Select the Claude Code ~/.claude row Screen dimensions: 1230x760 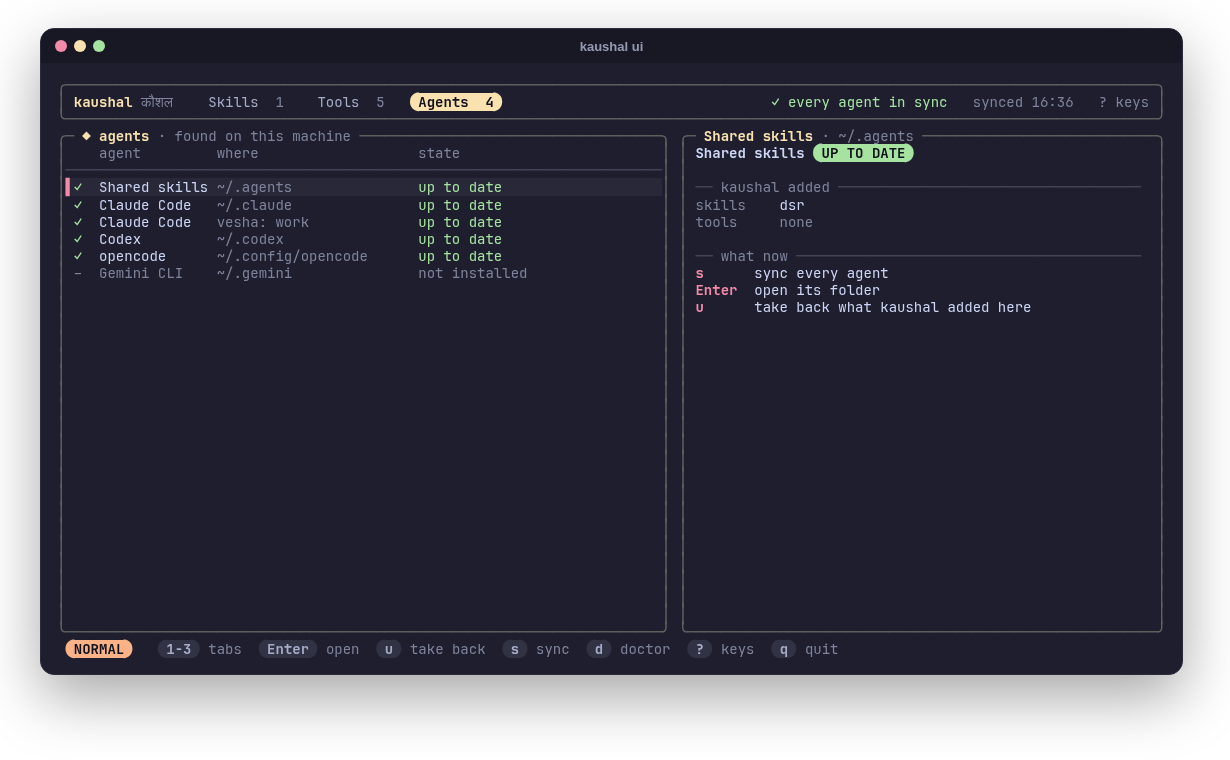364,205
